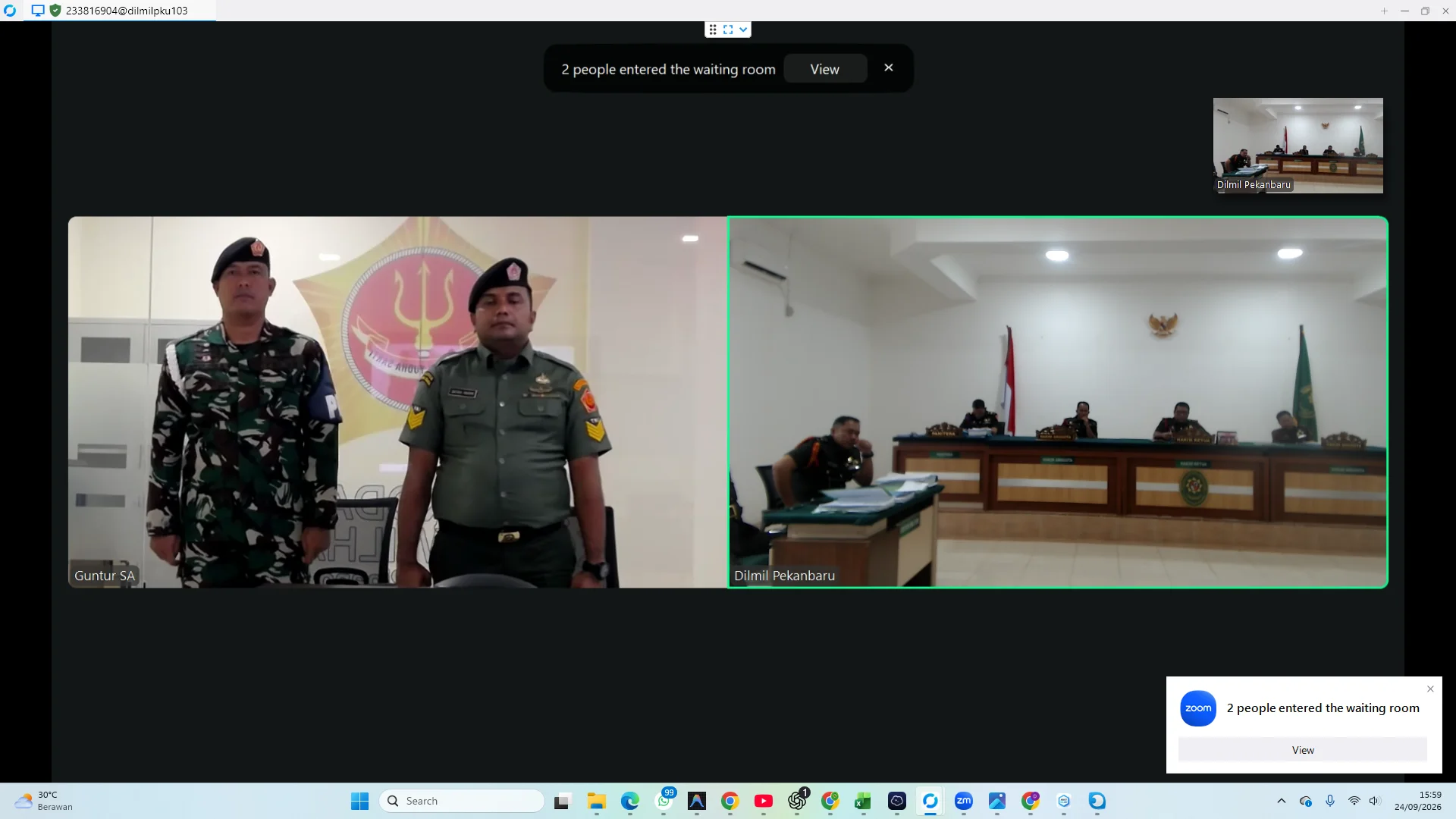Click the active Zoom meeting taskbar icon
This screenshot has height=819, width=1456.
point(930,801)
